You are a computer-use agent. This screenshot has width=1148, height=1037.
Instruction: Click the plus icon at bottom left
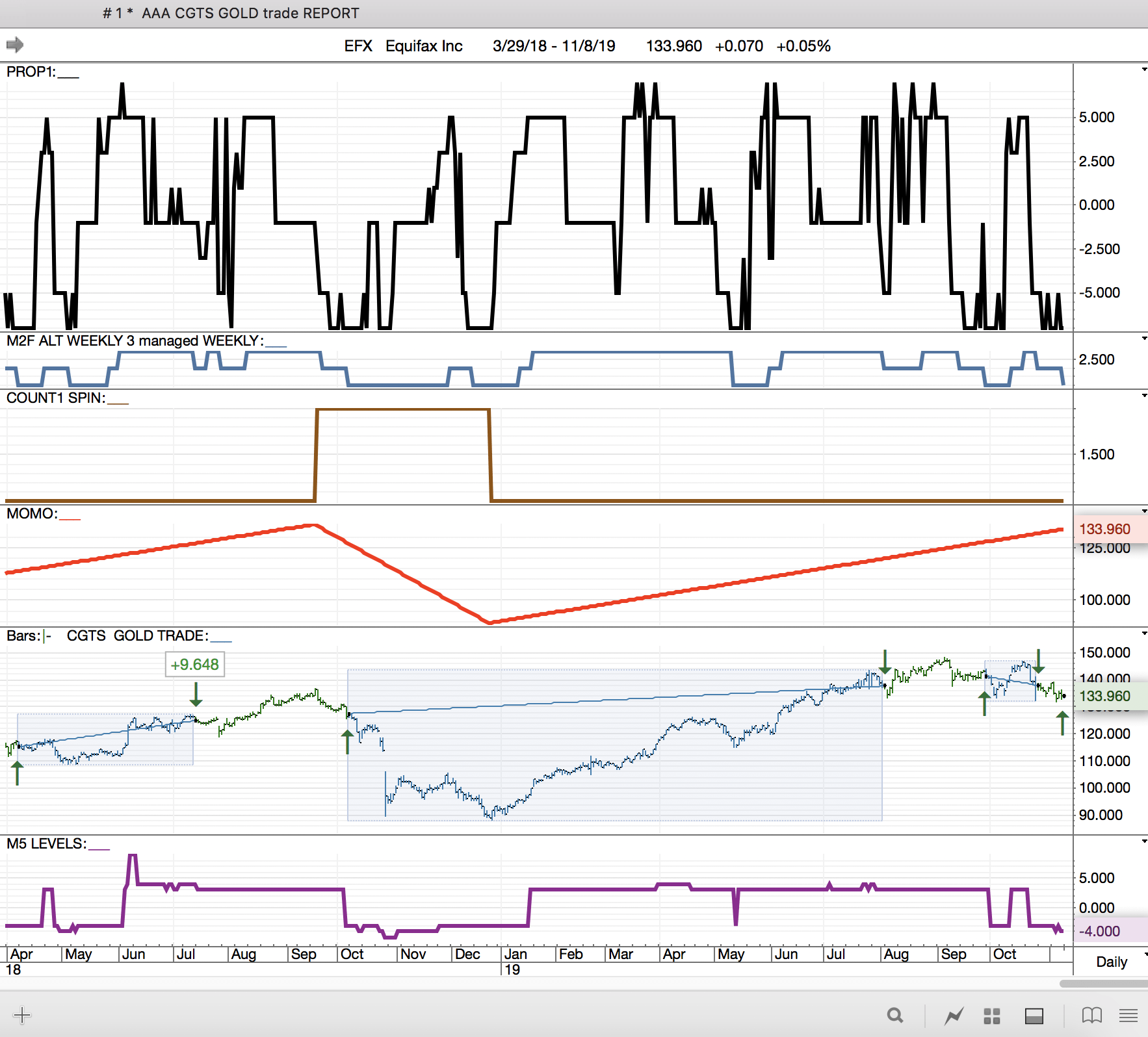[21, 1015]
